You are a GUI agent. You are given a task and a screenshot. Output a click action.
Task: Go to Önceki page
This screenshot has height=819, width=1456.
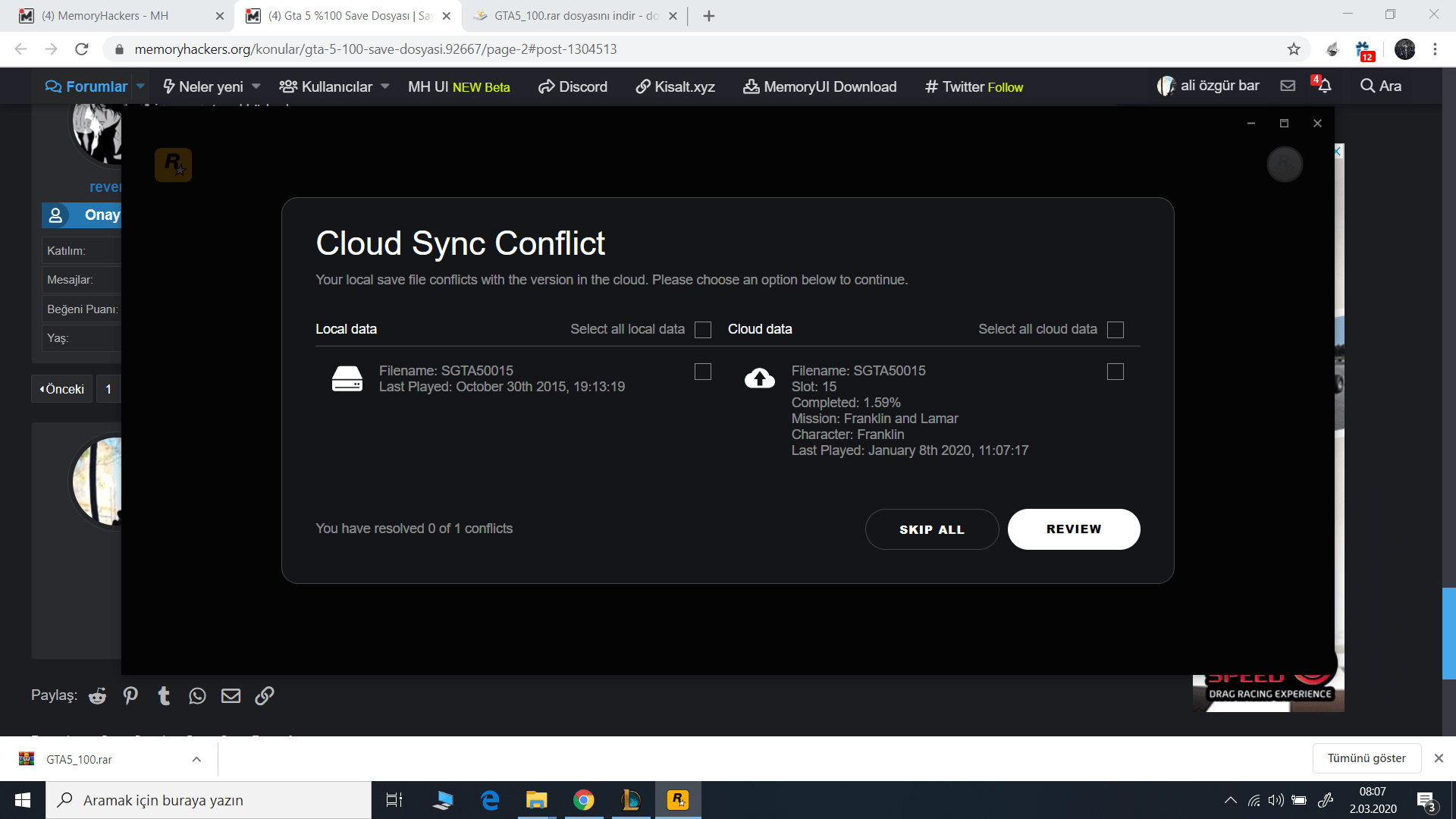click(62, 389)
